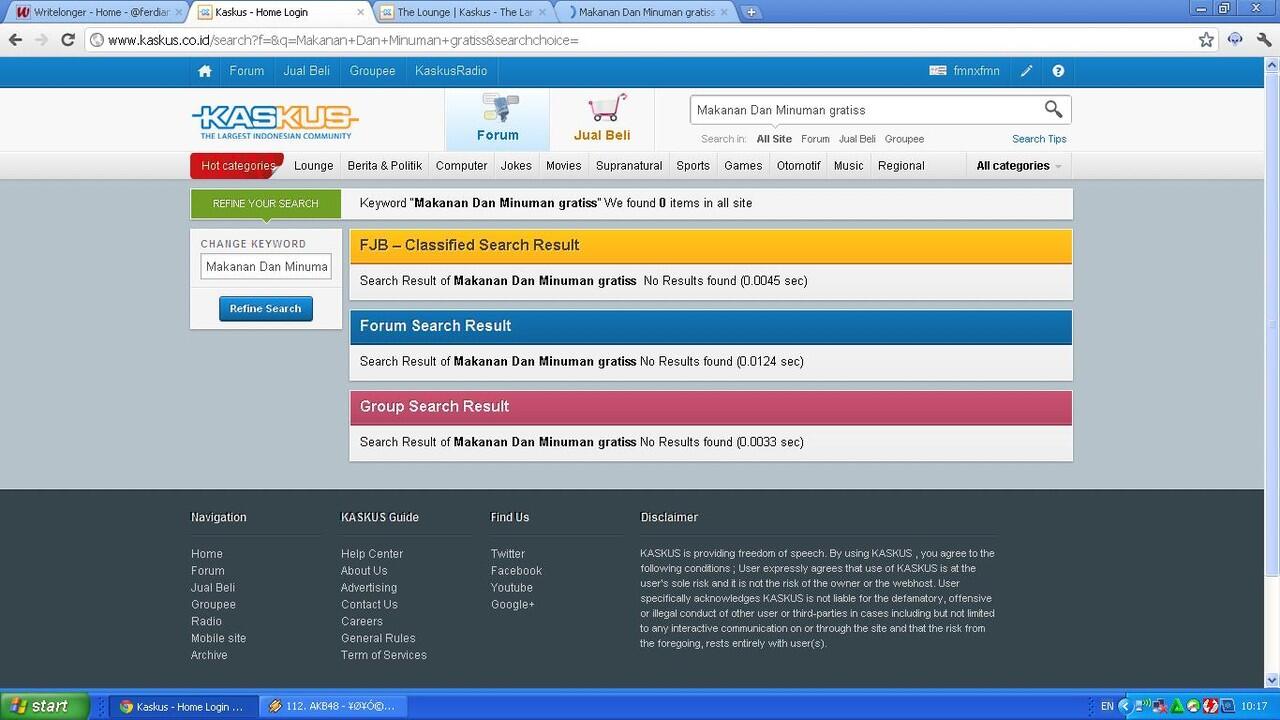Viewport: 1280px width, 720px height.
Task: Open the pencil compose icon in top bar
Action: [1026, 71]
